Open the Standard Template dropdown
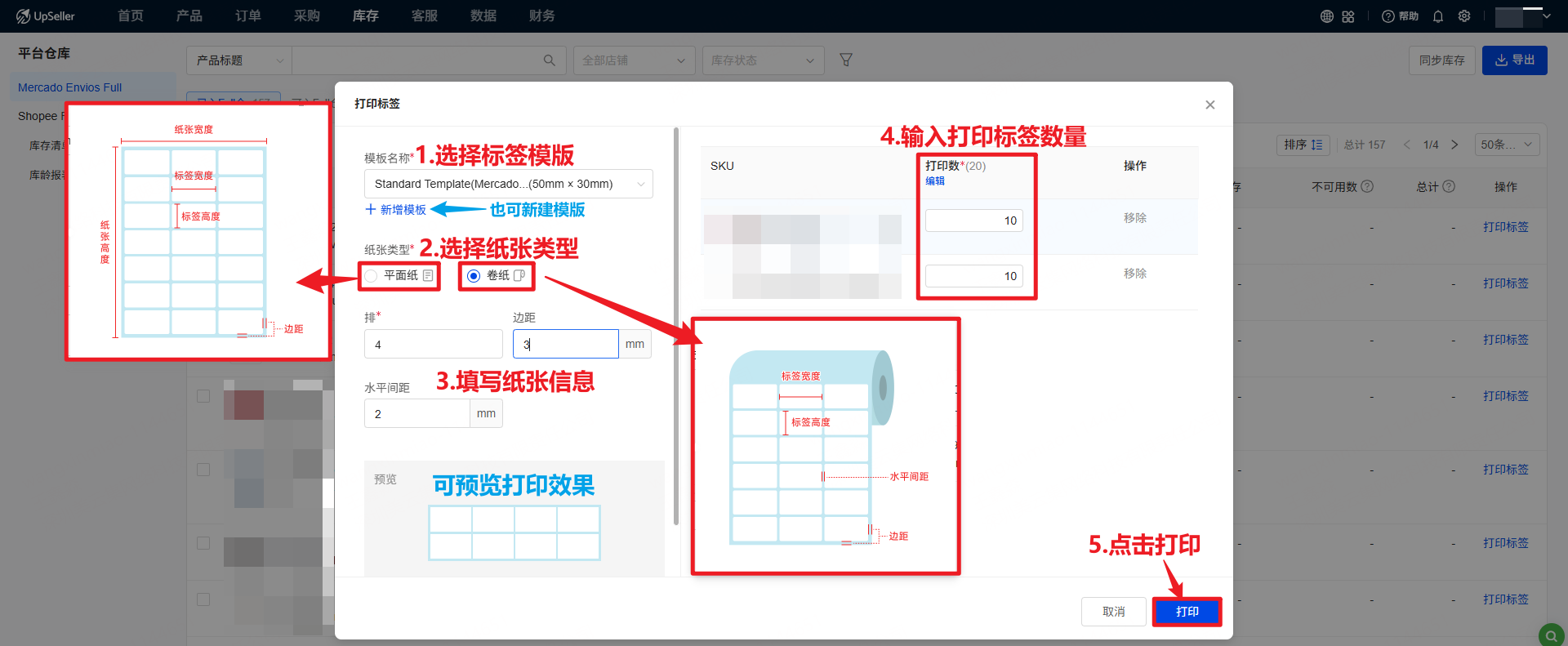1568x646 pixels. [x=508, y=184]
